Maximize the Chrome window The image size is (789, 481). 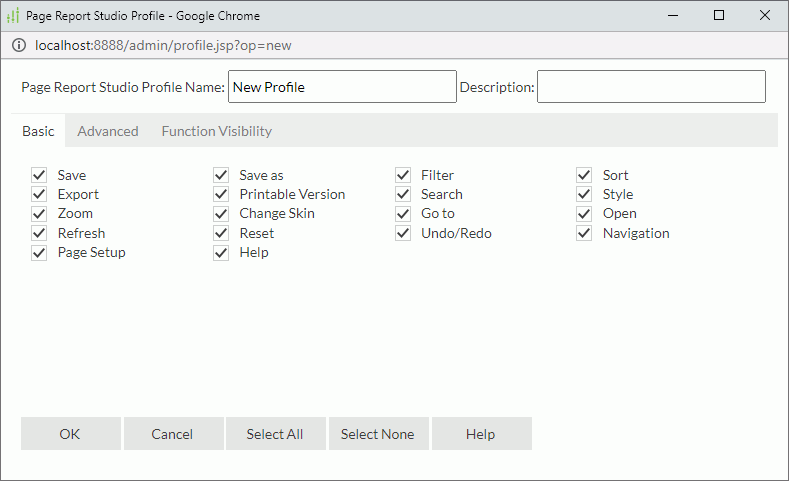pos(719,16)
